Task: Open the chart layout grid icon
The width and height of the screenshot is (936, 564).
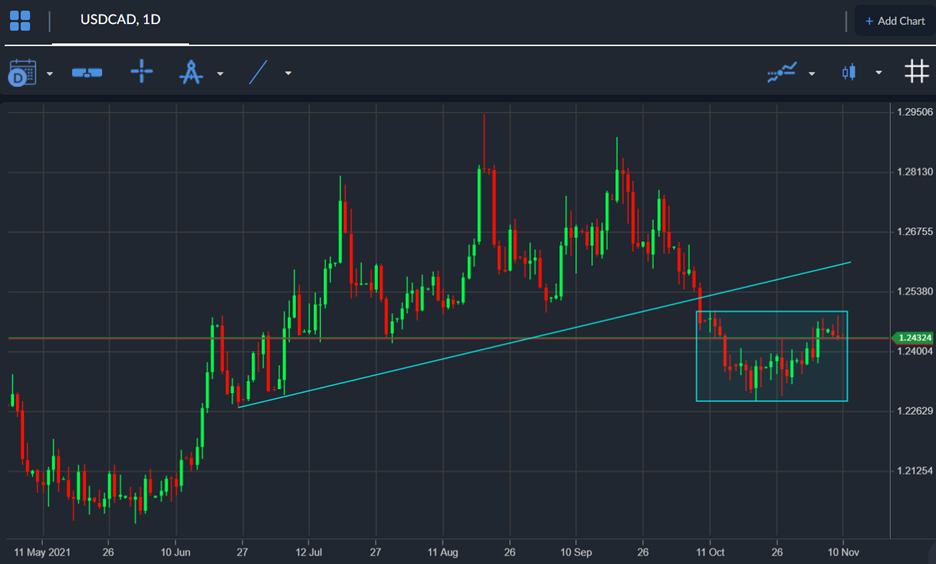Action: (x=20, y=21)
